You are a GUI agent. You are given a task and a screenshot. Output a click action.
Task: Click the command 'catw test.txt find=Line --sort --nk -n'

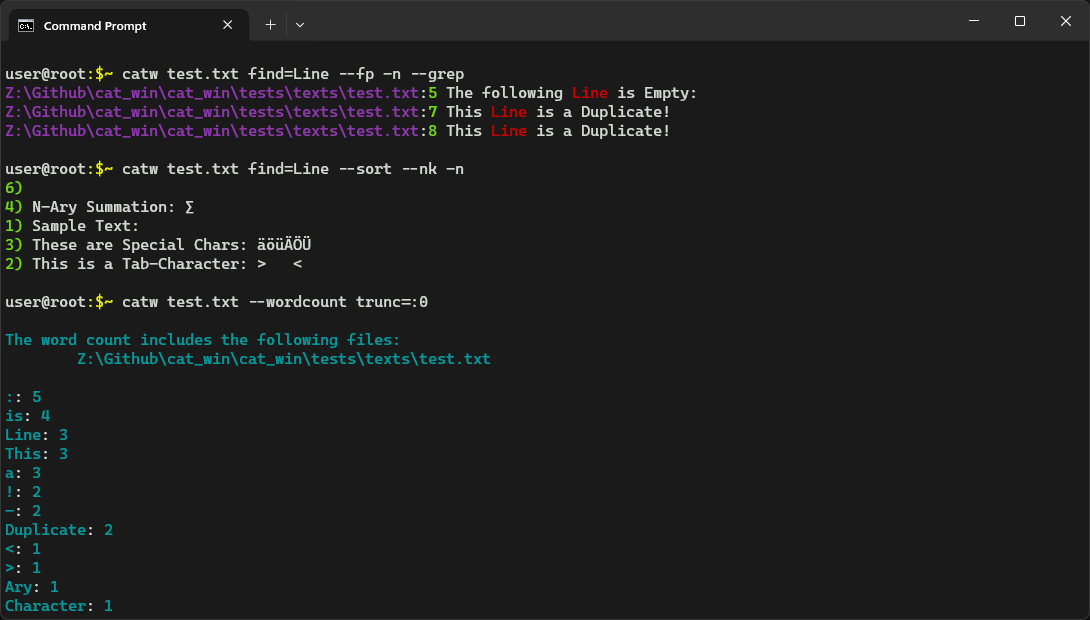293,169
